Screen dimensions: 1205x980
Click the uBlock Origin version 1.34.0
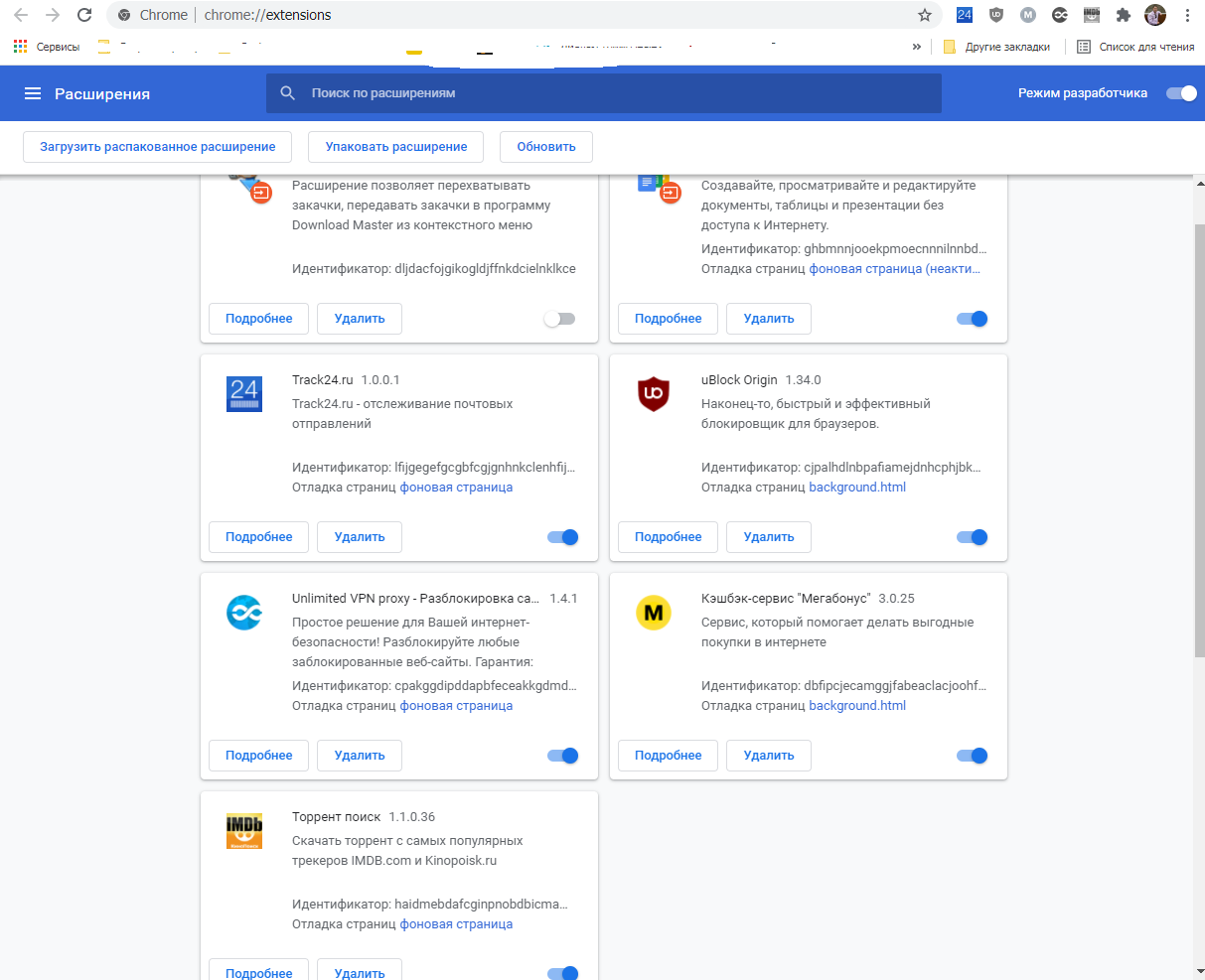click(803, 380)
